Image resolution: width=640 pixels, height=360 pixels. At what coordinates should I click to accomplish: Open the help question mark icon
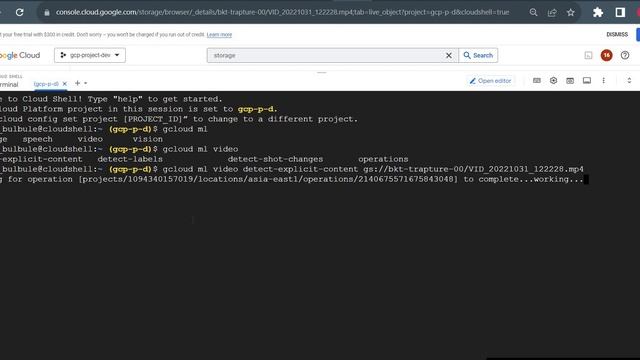click(625, 55)
